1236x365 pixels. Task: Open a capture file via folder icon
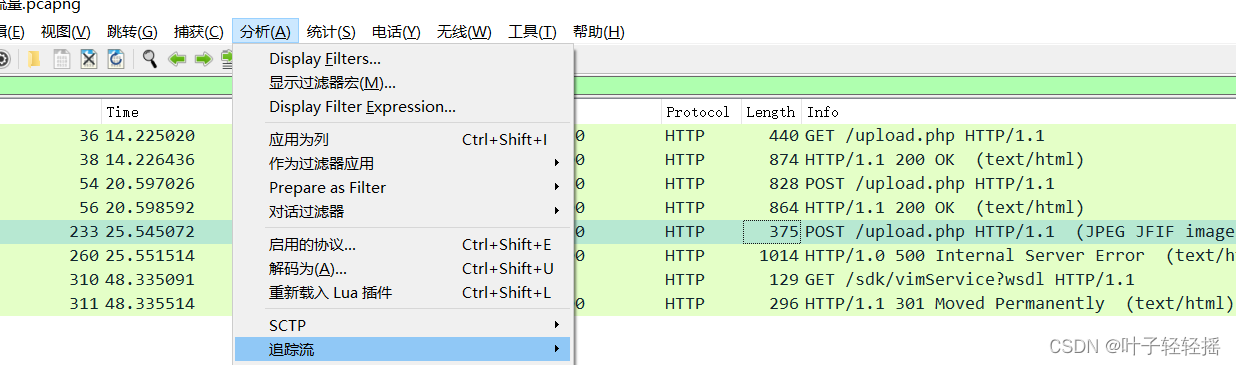34,59
